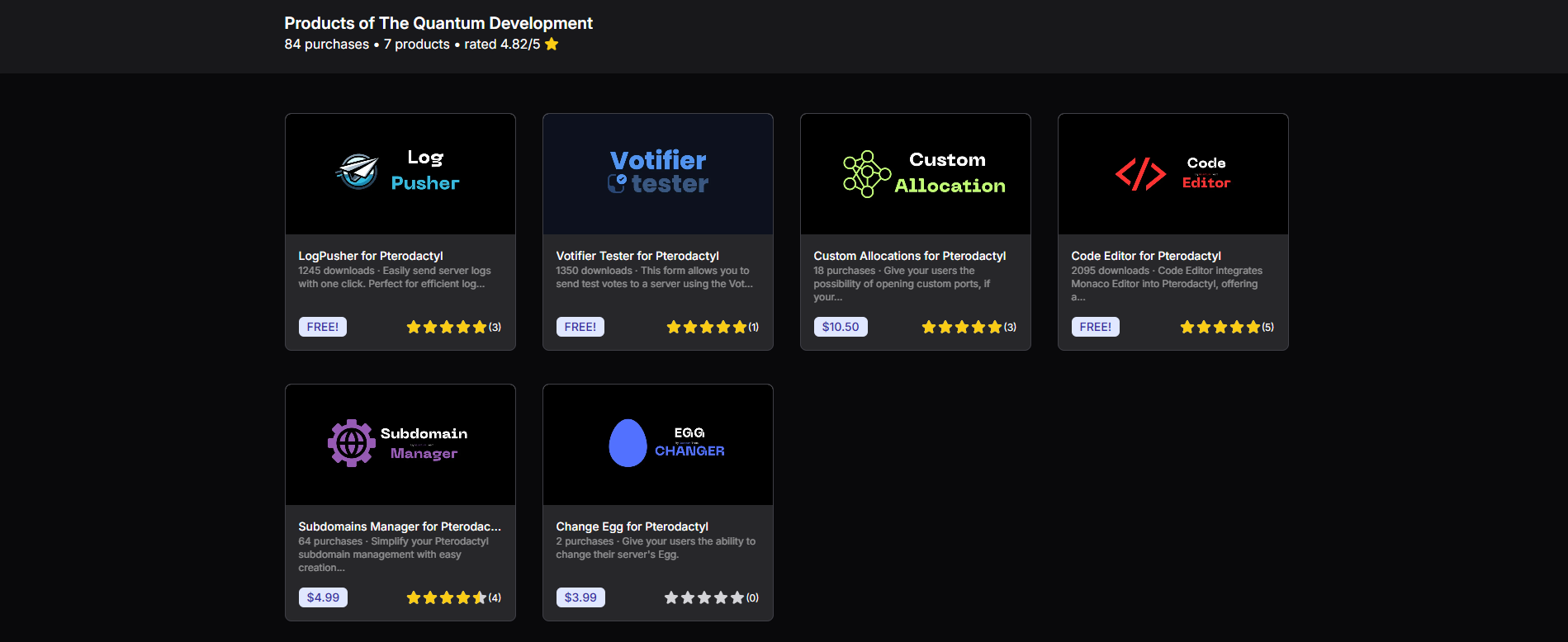Click the Code Editor banner thumbnail

click(x=1173, y=174)
